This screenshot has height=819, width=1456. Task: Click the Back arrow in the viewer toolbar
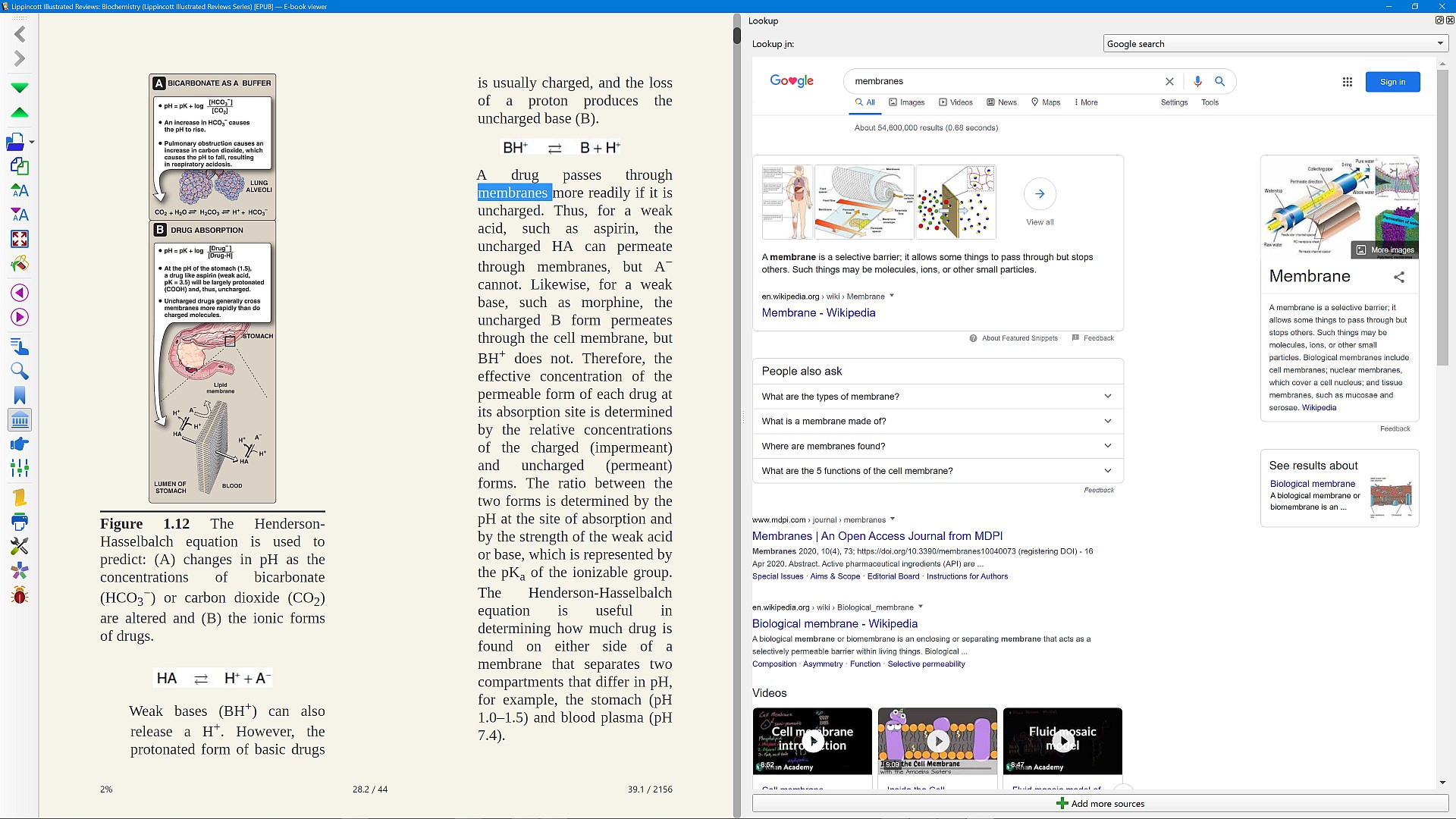click(20, 34)
